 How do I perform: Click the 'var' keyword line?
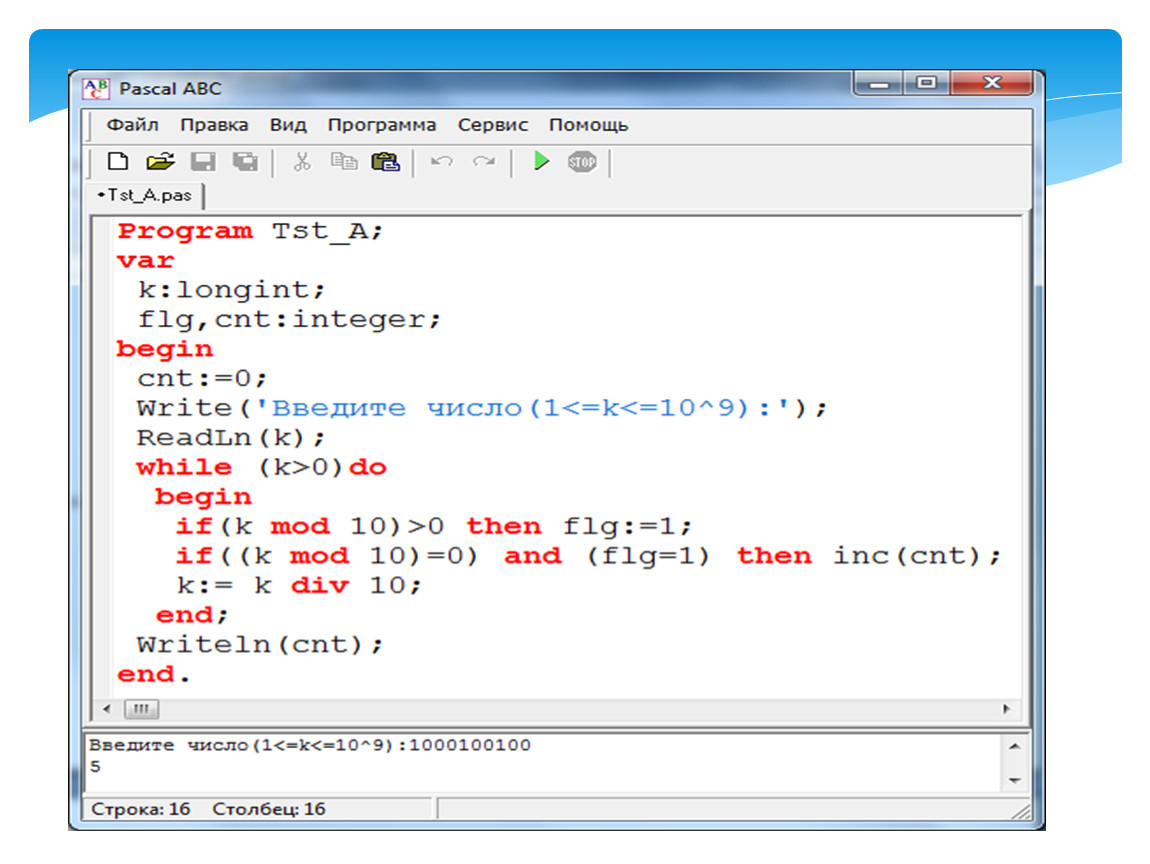pyautogui.click(x=145, y=260)
